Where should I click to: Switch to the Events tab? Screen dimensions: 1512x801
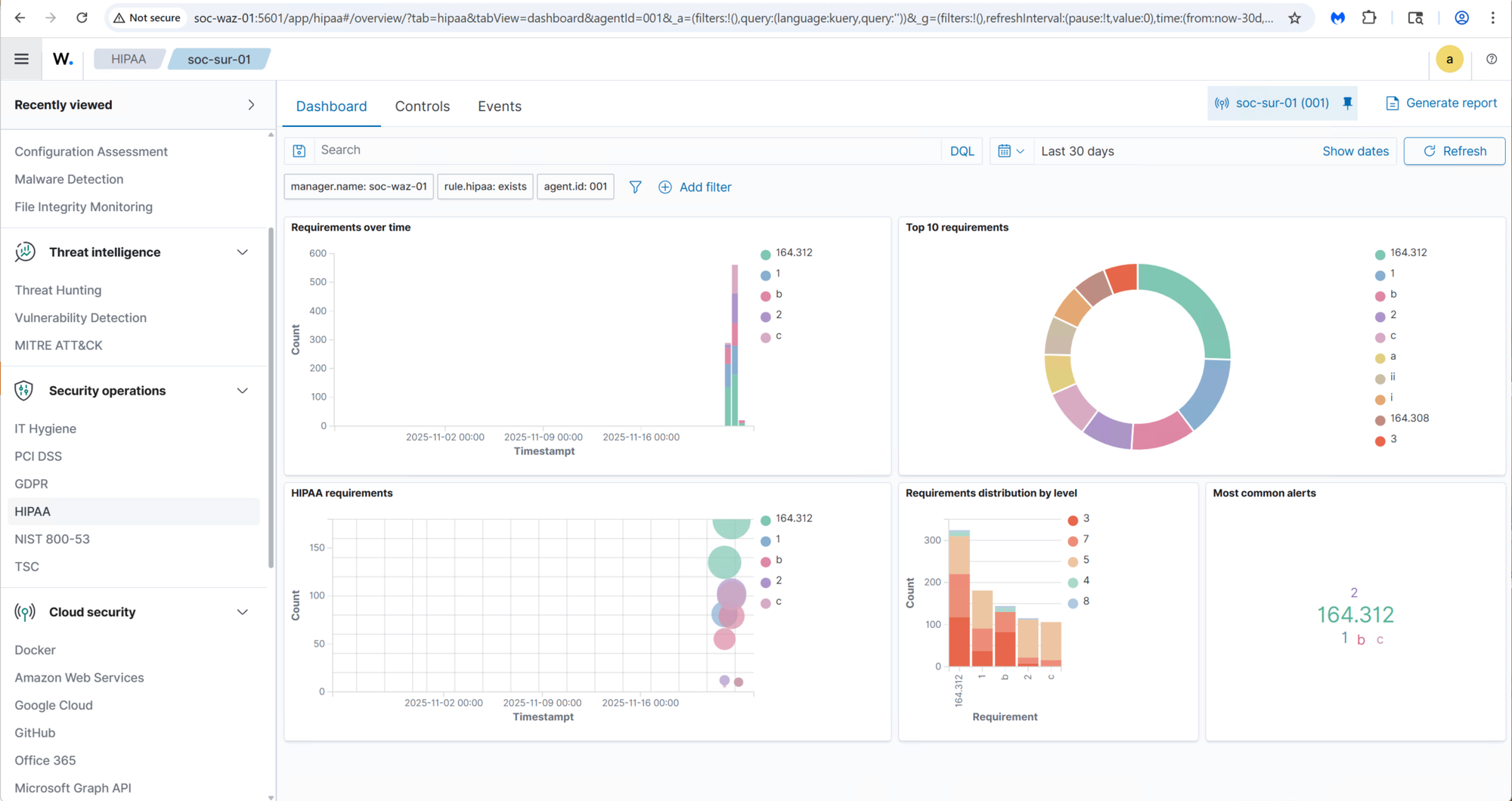click(x=499, y=107)
